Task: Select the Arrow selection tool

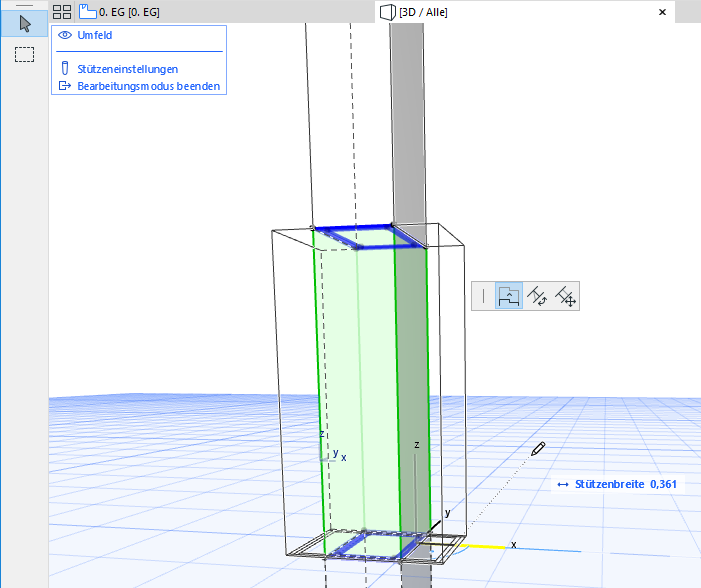Action: click(x=25, y=24)
